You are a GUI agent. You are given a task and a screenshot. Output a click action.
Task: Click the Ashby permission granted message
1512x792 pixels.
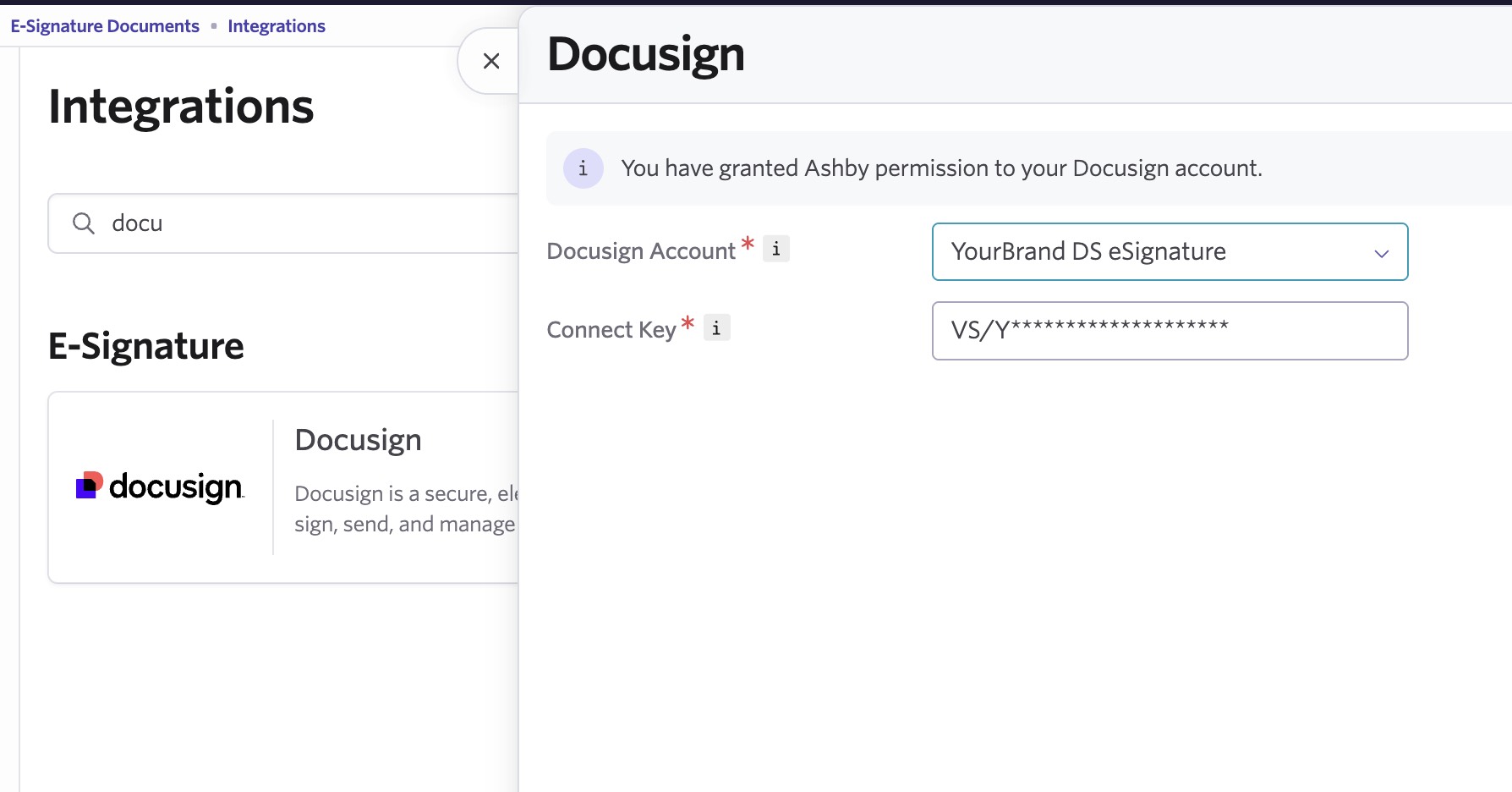pos(940,168)
